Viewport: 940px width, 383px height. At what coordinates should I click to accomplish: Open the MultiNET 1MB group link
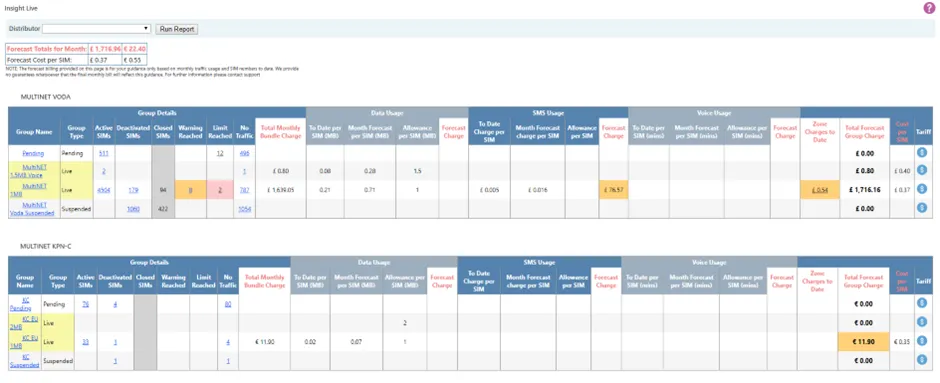click(x=30, y=190)
